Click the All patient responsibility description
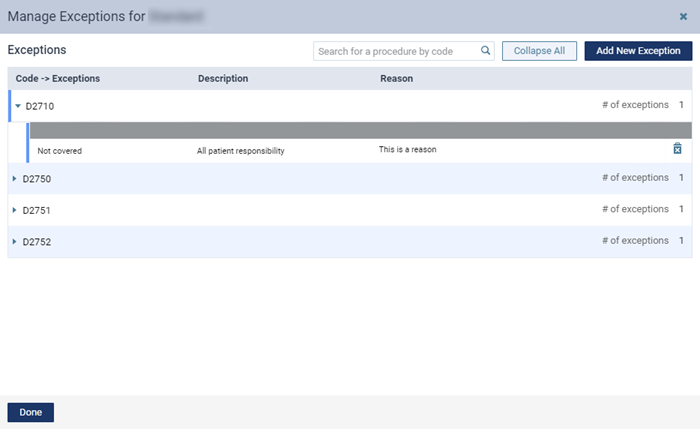This screenshot has height=429, width=700. pyautogui.click(x=240, y=151)
